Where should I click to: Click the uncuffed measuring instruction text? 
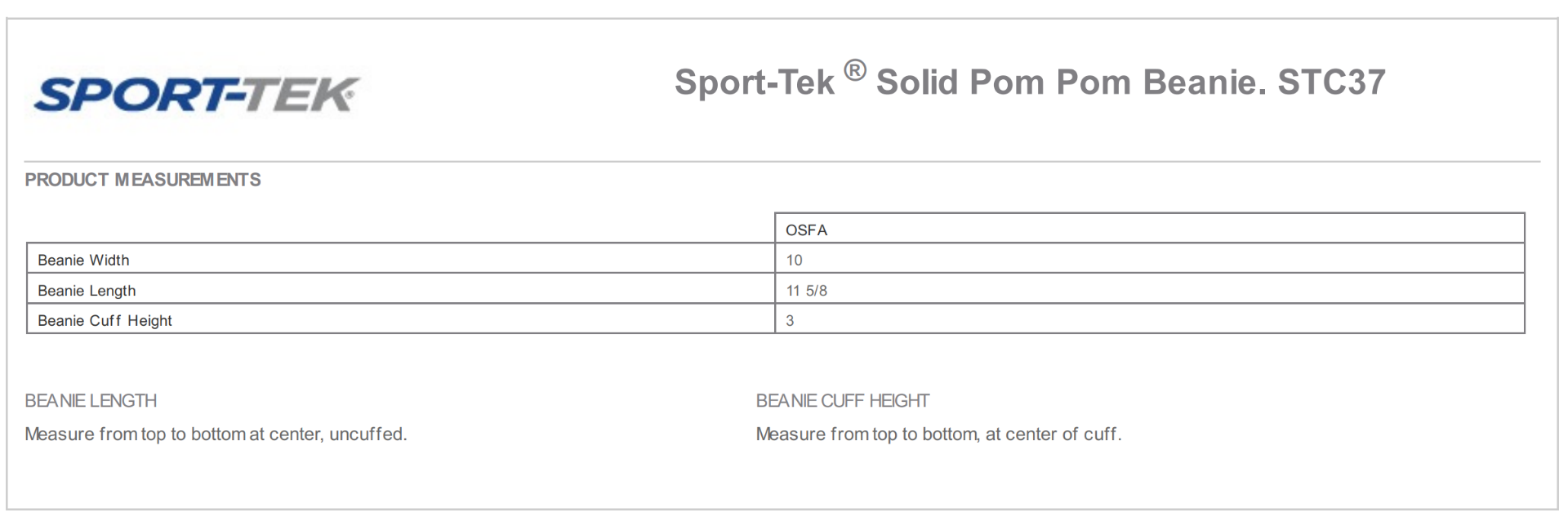click(x=216, y=435)
